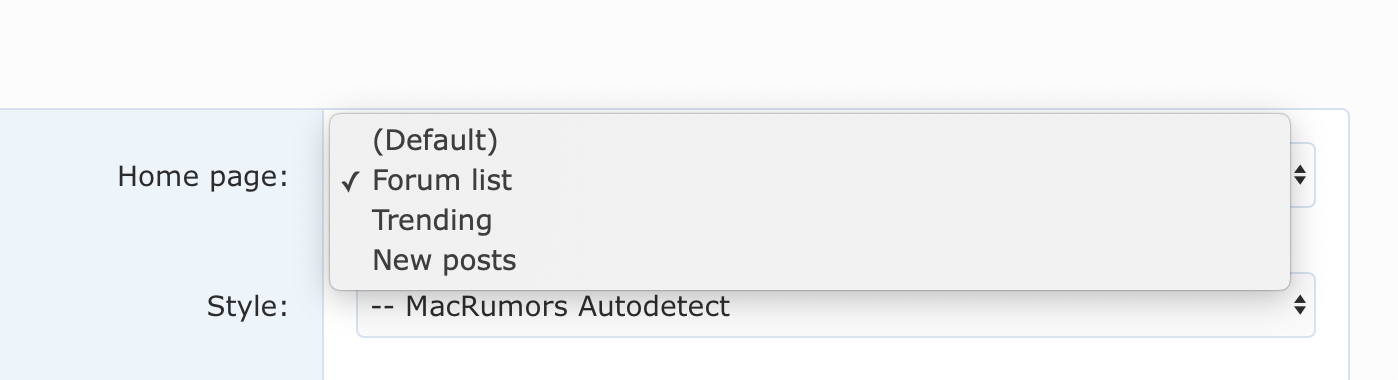Image resolution: width=1398 pixels, height=380 pixels.
Task: Click the Home page label
Action: (x=203, y=177)
